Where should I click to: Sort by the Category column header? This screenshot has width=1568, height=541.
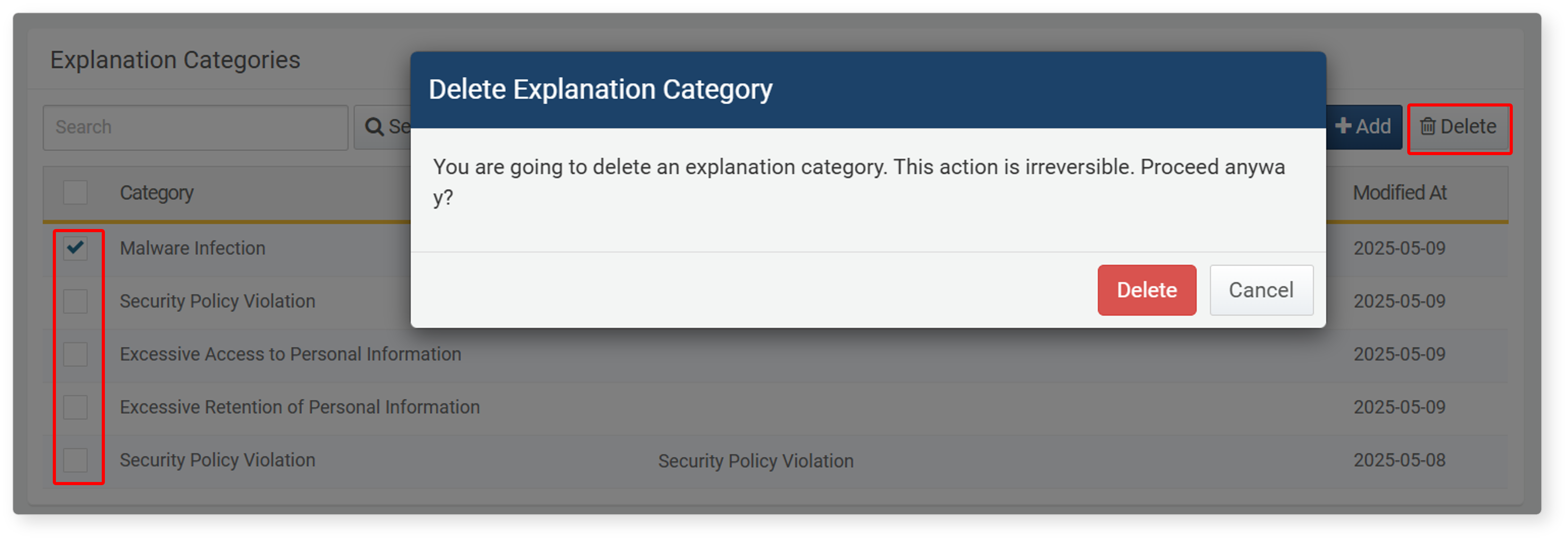click(x=156, y=193)
